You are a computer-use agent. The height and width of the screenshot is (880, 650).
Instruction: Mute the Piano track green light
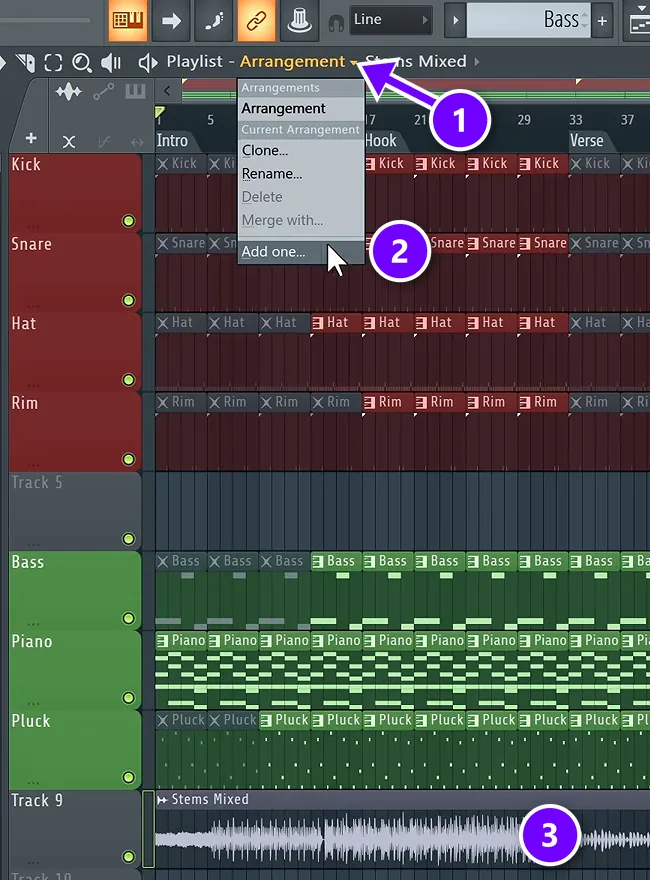[129, 698]
